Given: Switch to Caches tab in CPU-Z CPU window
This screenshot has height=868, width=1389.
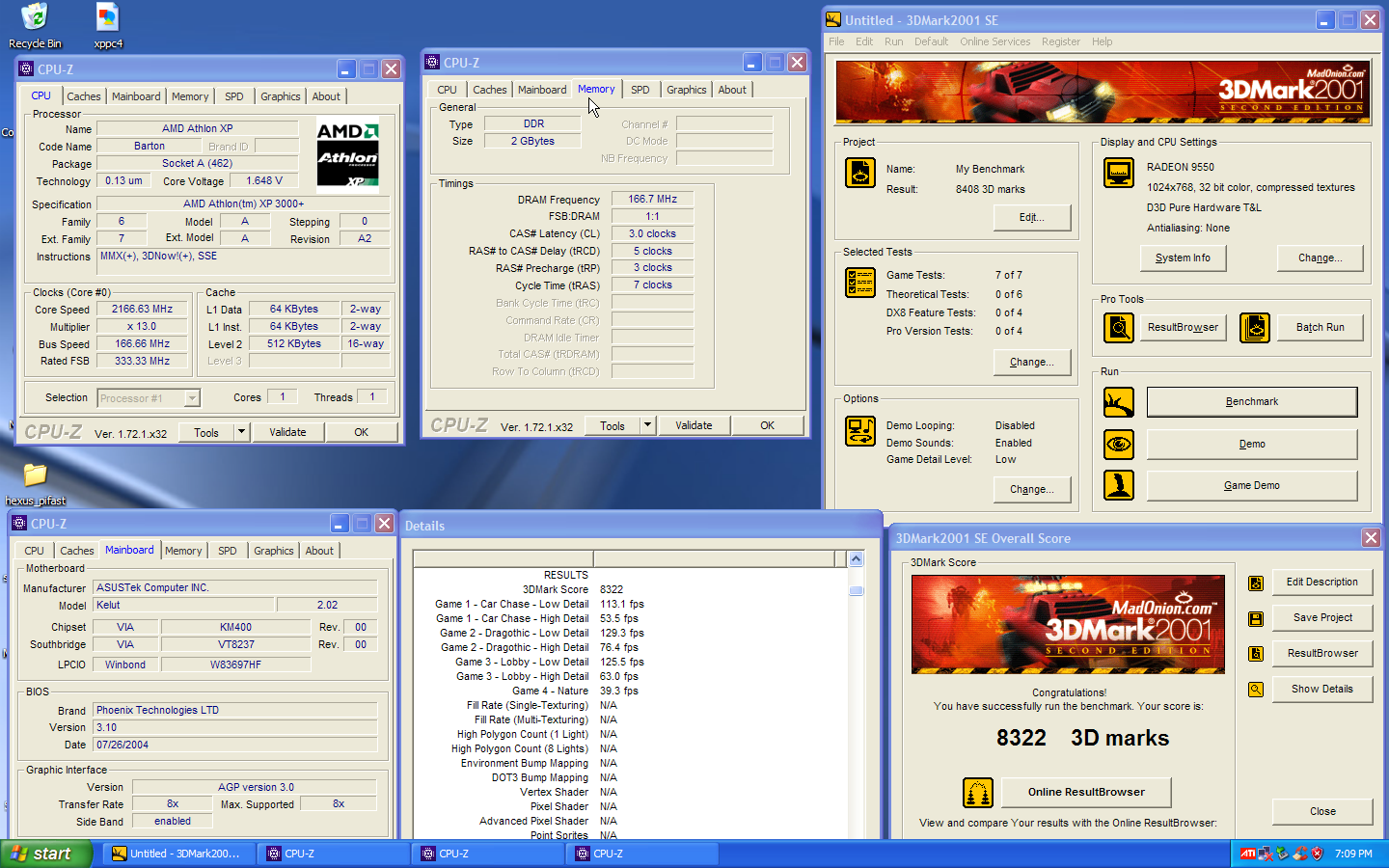Looking at the screenshot, I should click(84, 96).
